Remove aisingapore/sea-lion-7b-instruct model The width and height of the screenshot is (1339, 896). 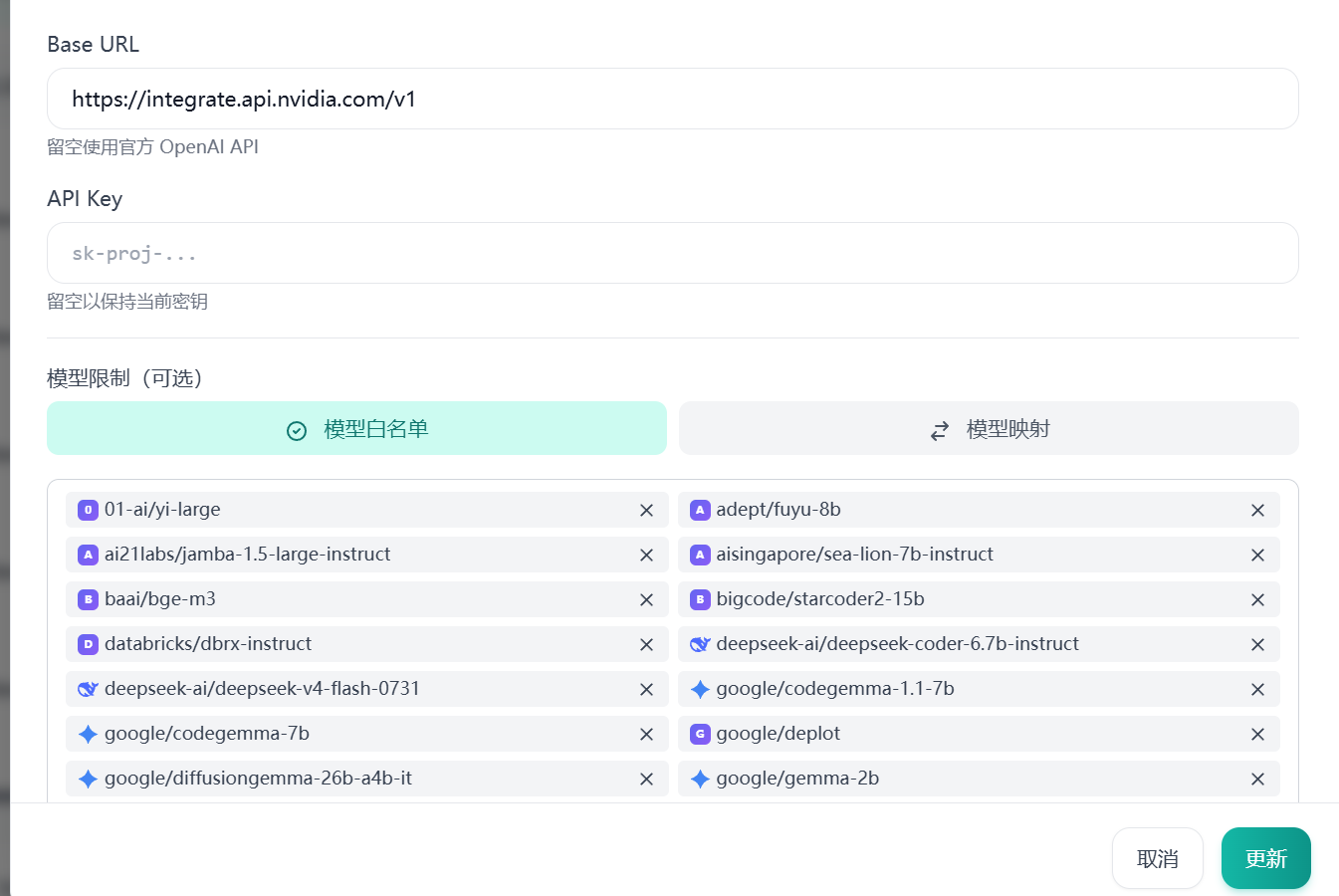pyautogui.click(x=1257, y=555)
